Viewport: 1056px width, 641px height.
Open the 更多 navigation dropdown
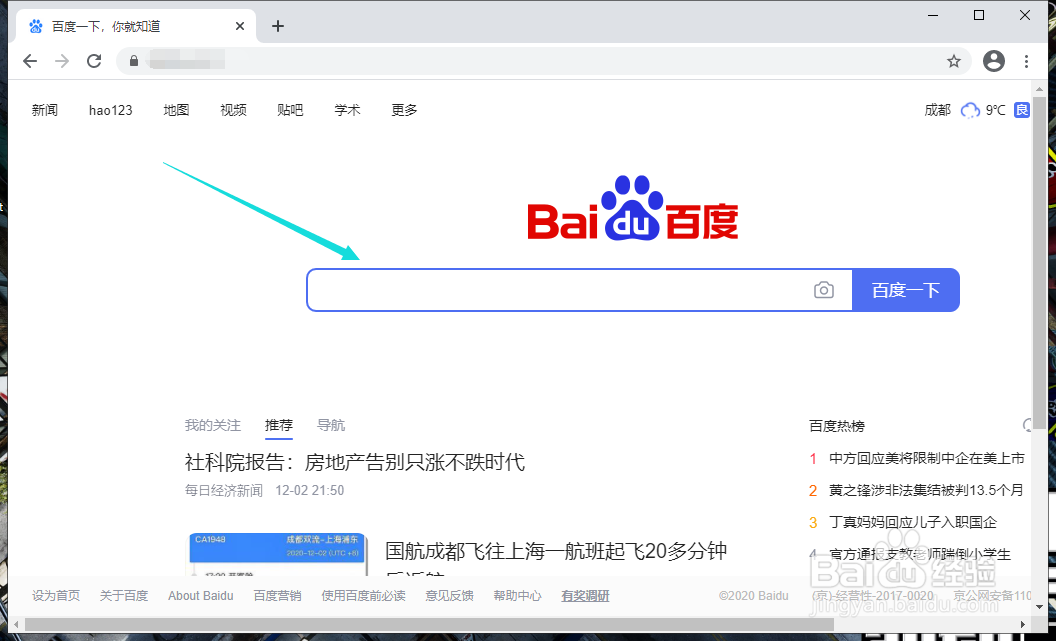pyautogui.click(x=404, y=110)
